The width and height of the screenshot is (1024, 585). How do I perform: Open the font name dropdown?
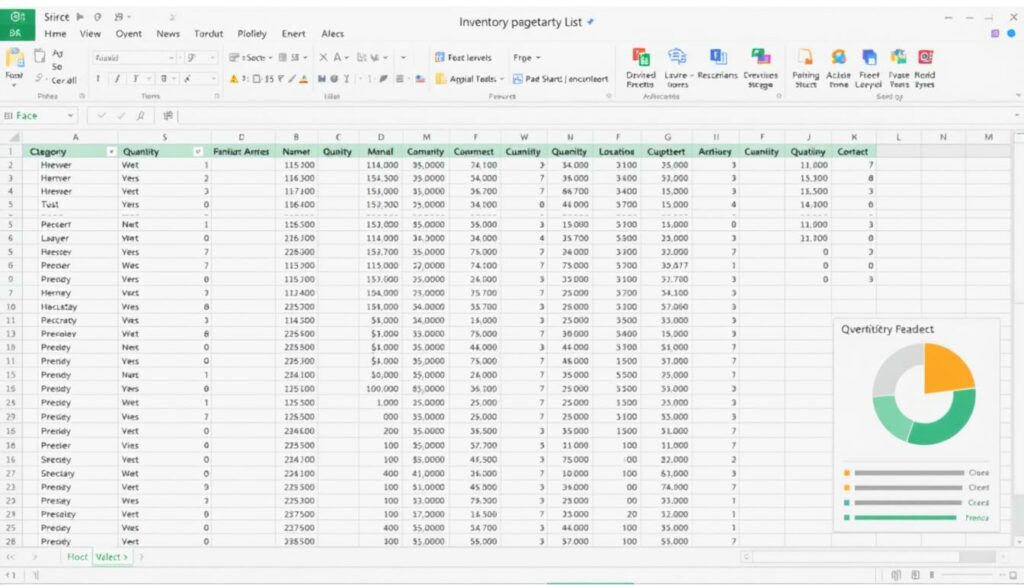[x=171, y=58]
